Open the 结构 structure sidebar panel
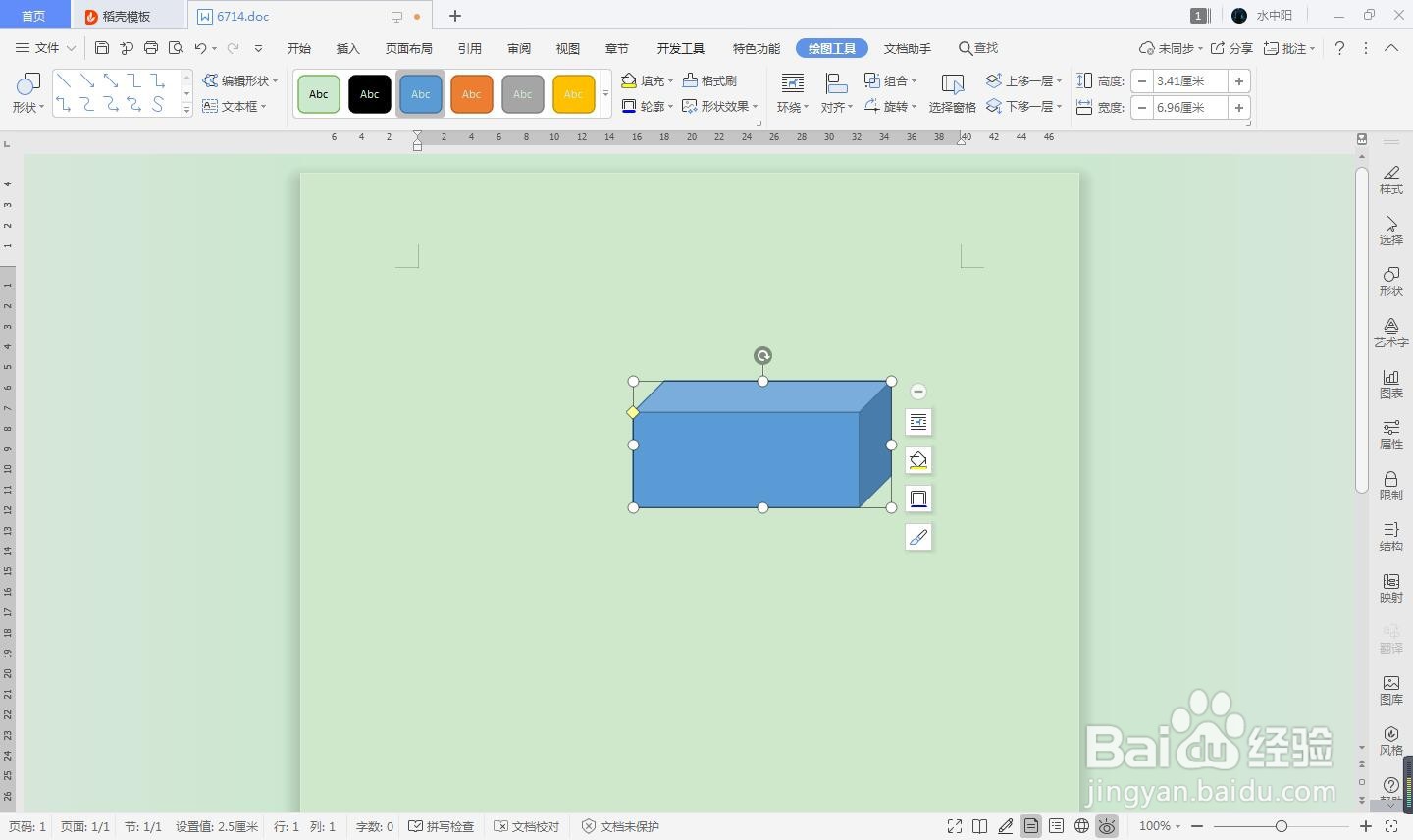 click(1391, 537)
